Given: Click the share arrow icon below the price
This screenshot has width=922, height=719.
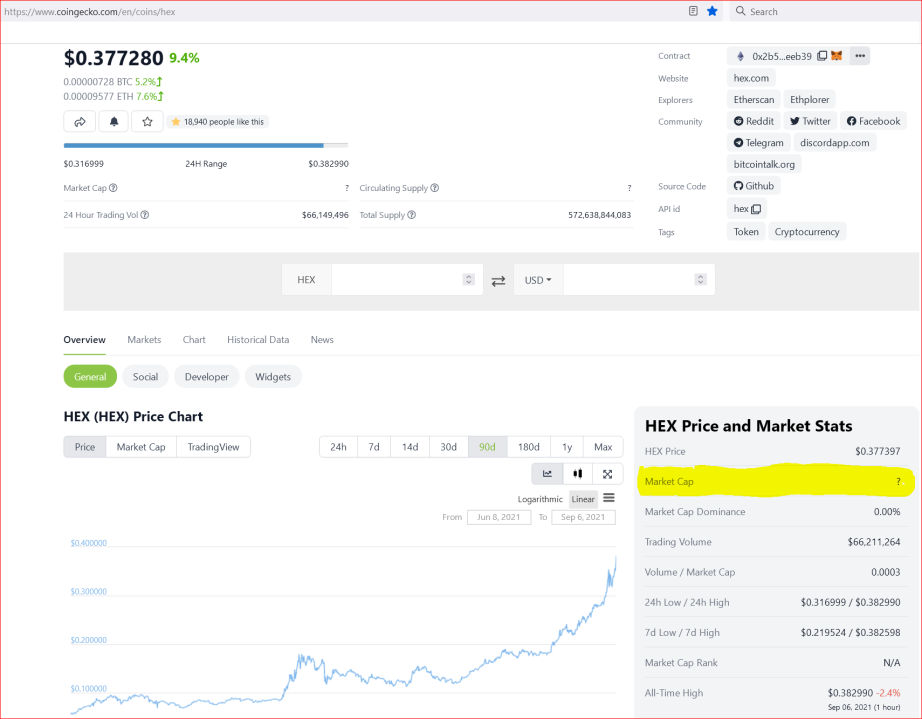Looking at the screenshot, I should [x=79, y=122].
